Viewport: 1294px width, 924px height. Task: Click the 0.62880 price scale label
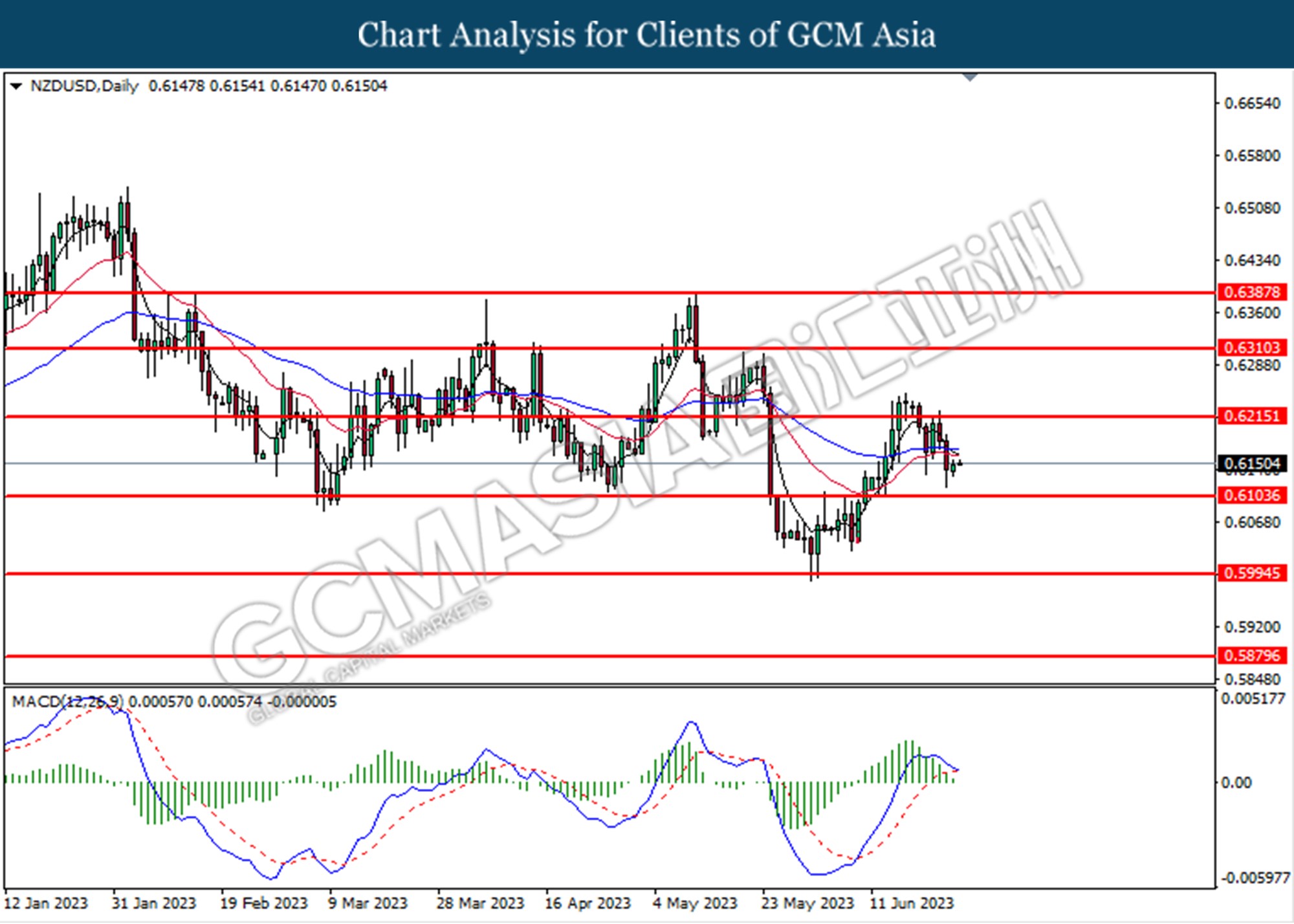pos(1252,366)
